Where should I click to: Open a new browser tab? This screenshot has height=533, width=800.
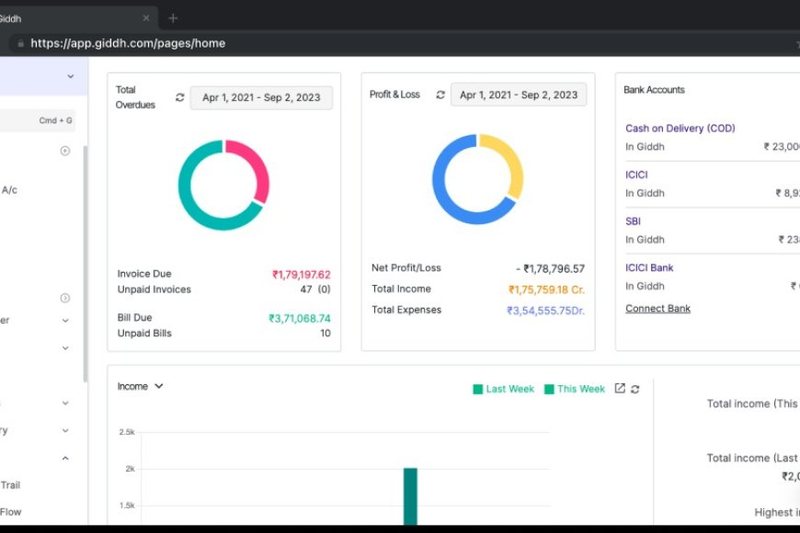click(x=173, y=18)
